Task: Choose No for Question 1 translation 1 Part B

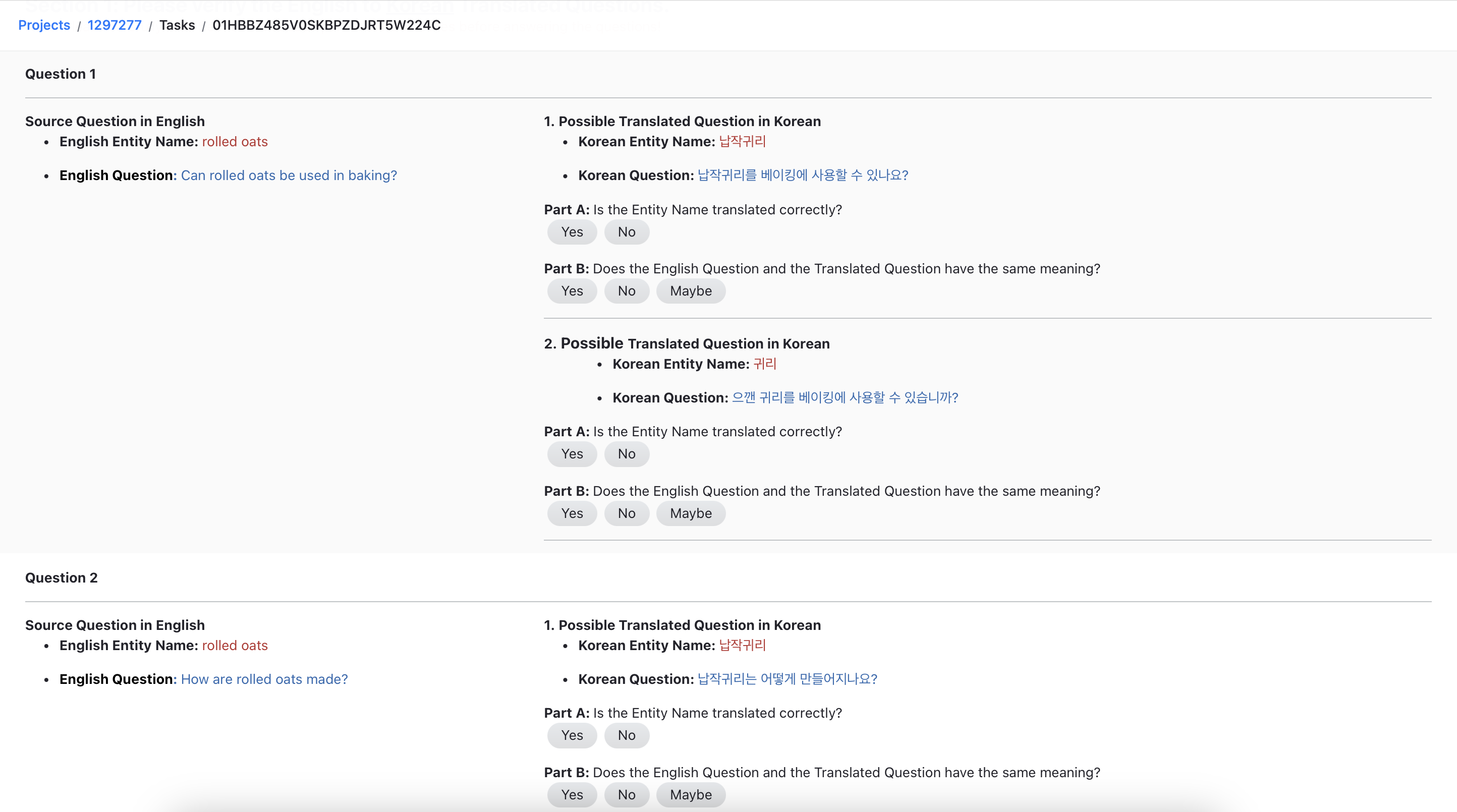Action: 626,291
